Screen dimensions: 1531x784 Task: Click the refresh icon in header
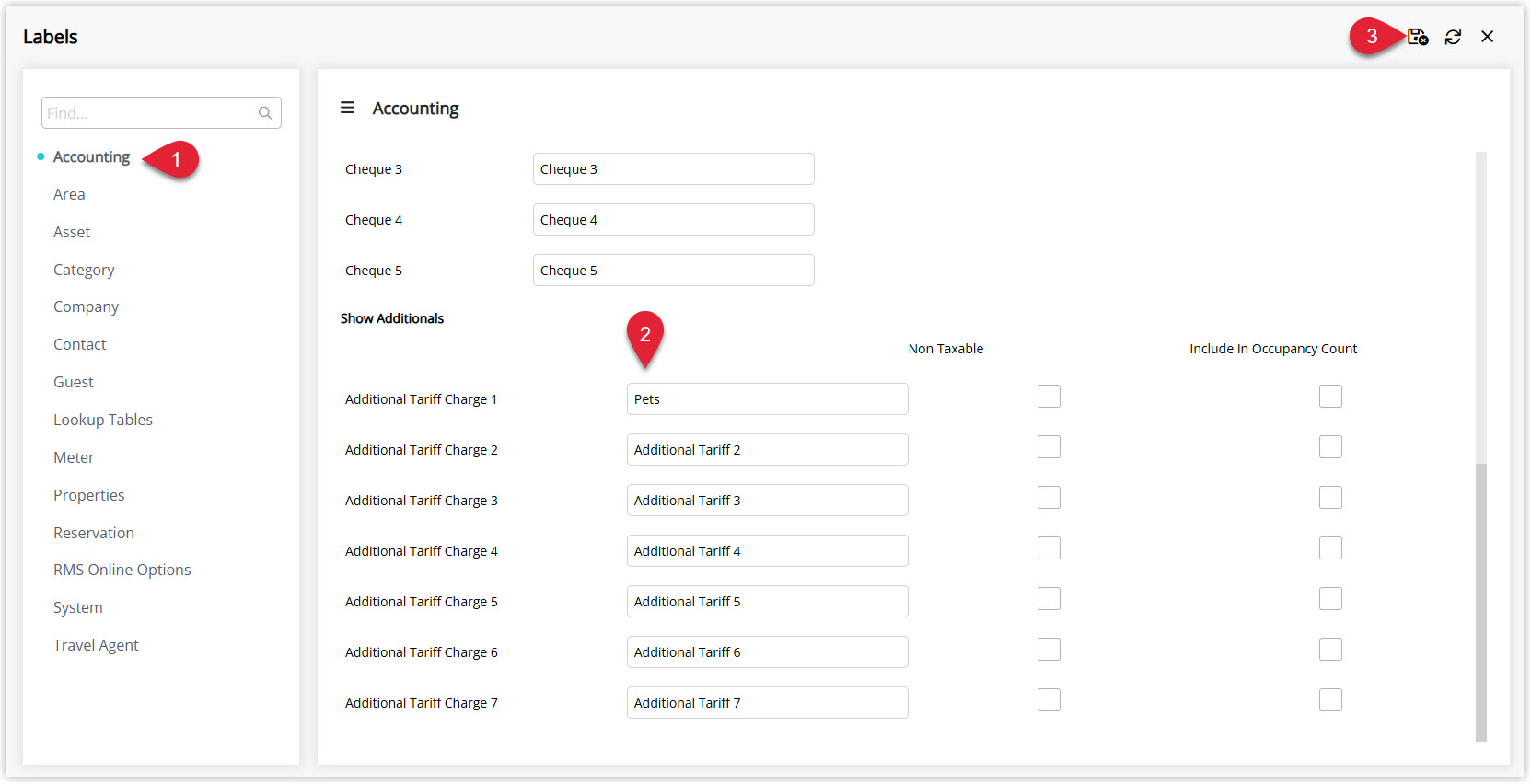[1453, 37]
